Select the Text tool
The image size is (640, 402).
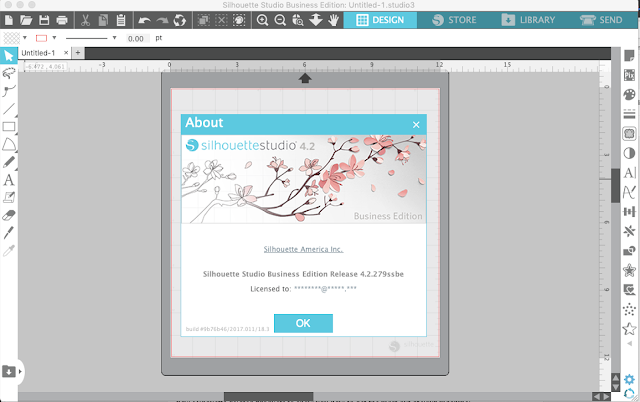9,180
